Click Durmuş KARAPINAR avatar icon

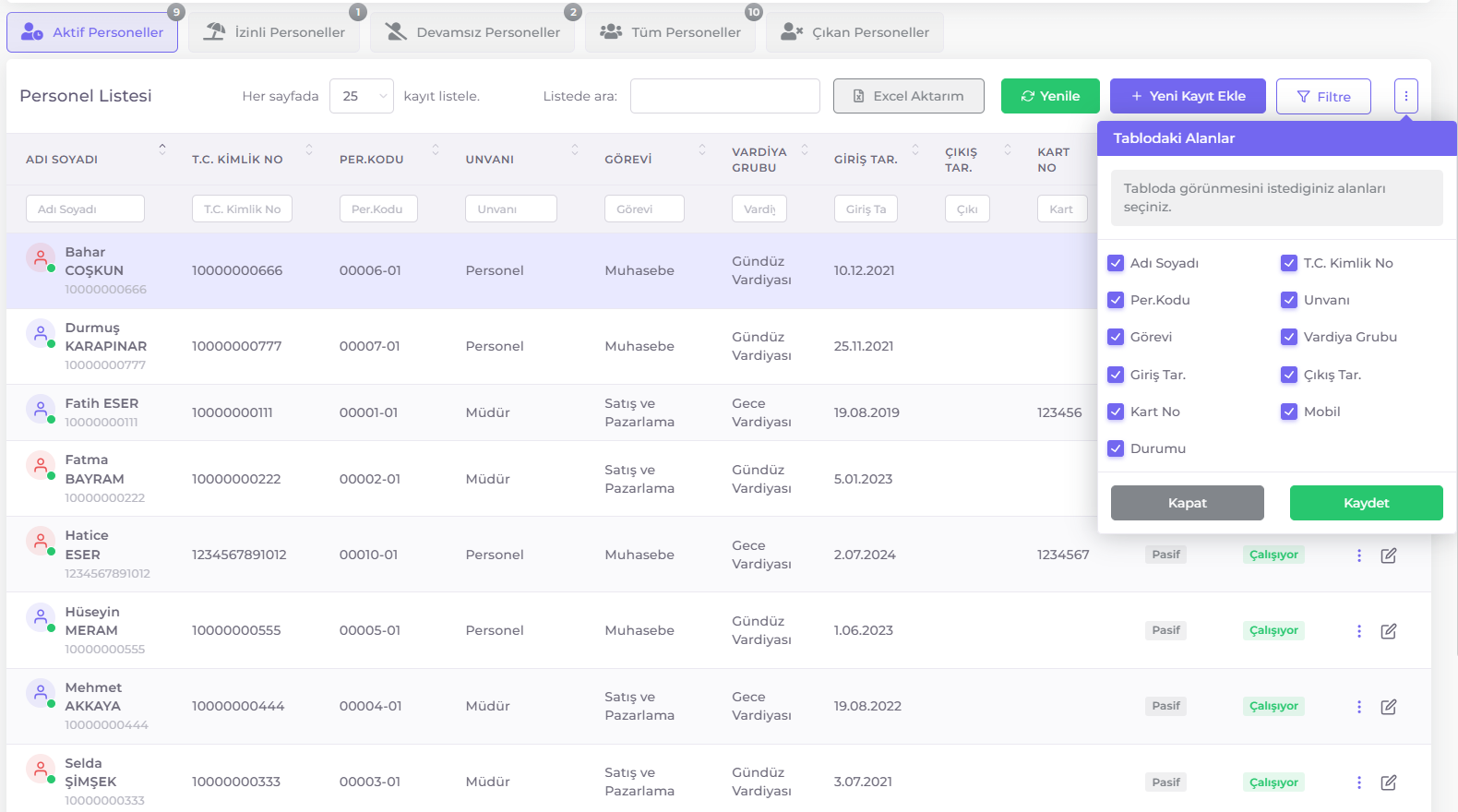[41, 333]
